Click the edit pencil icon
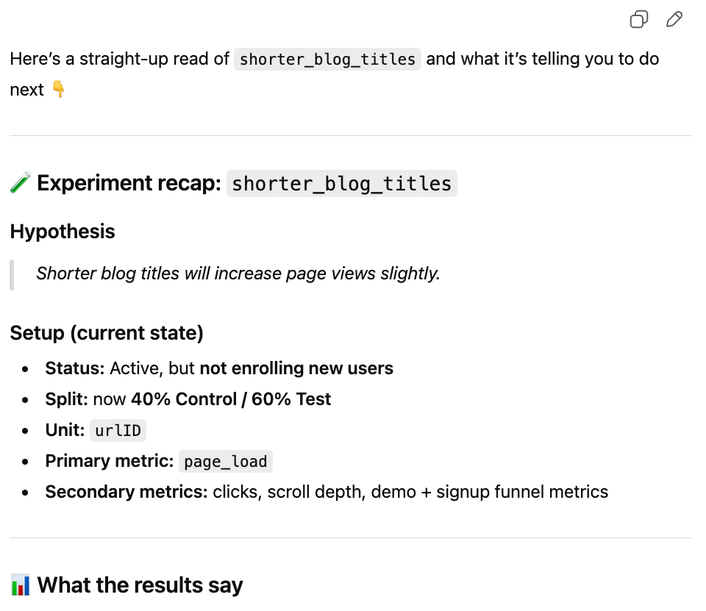The image size is (706, 611). pyautogui.click(x=674, y=19)
